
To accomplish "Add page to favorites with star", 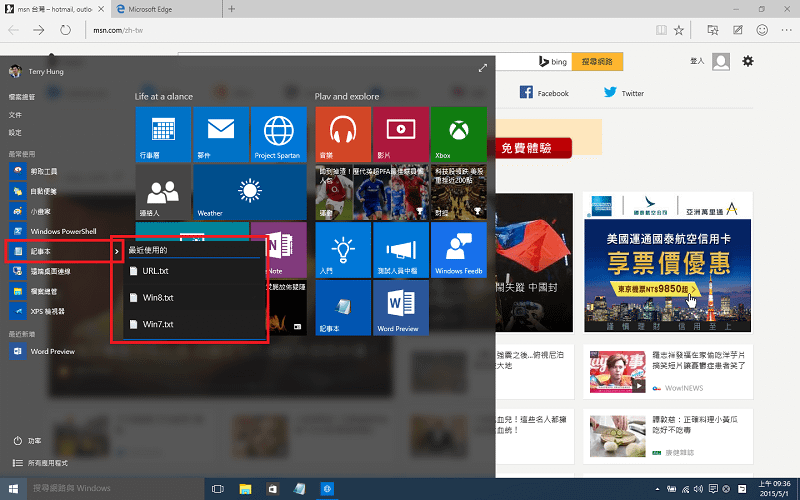I will (x=679, y=30).
